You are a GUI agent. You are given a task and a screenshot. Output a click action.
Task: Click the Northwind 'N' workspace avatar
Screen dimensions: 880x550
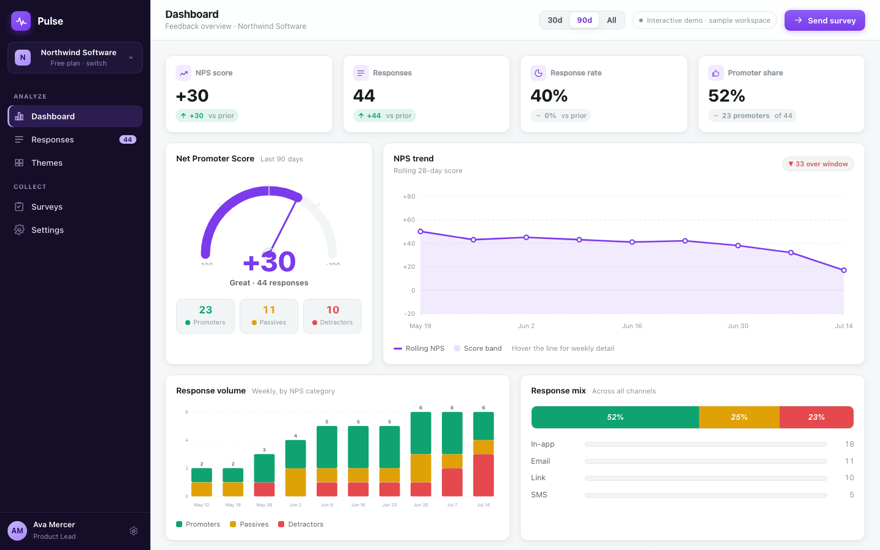22,57
